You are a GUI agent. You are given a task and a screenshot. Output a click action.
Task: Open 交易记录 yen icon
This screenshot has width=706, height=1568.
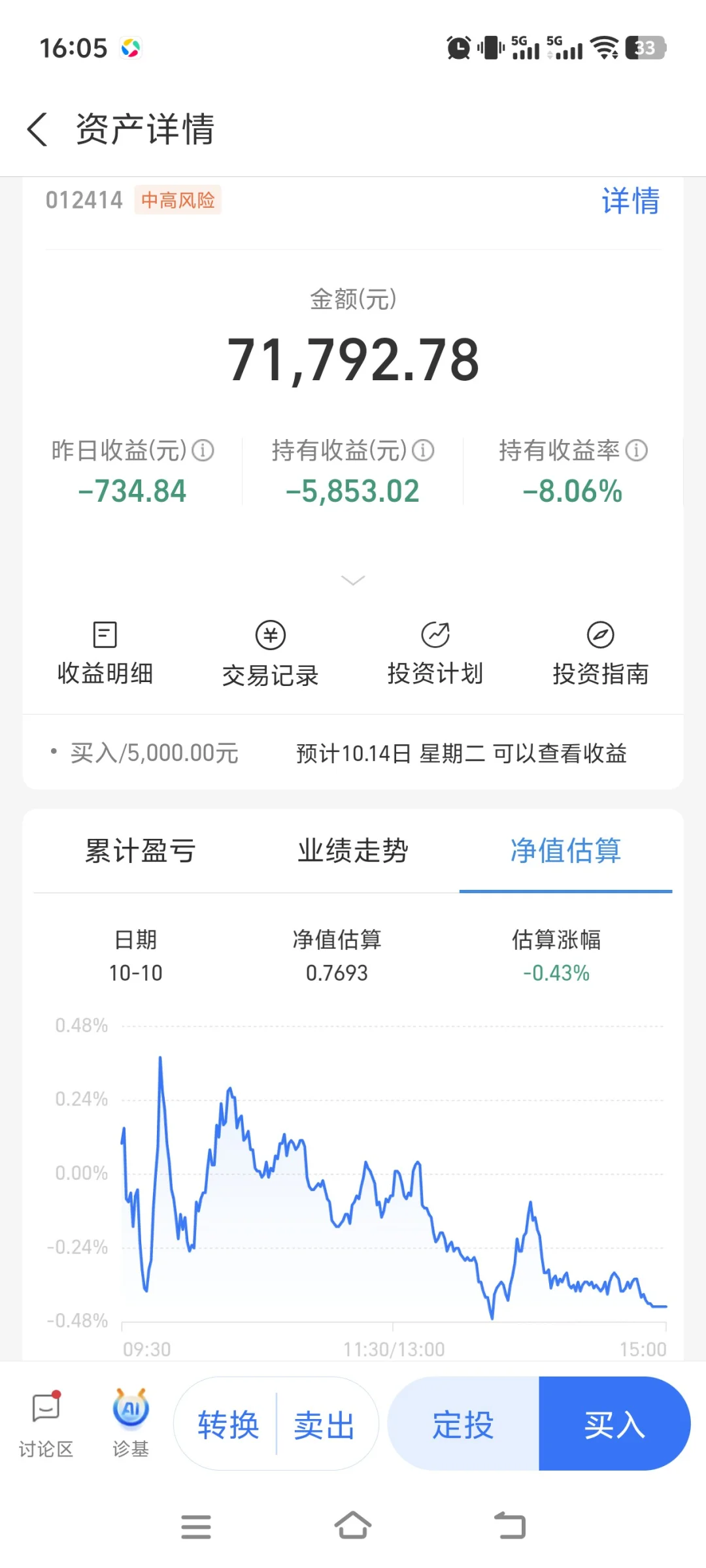pos(270,634)
